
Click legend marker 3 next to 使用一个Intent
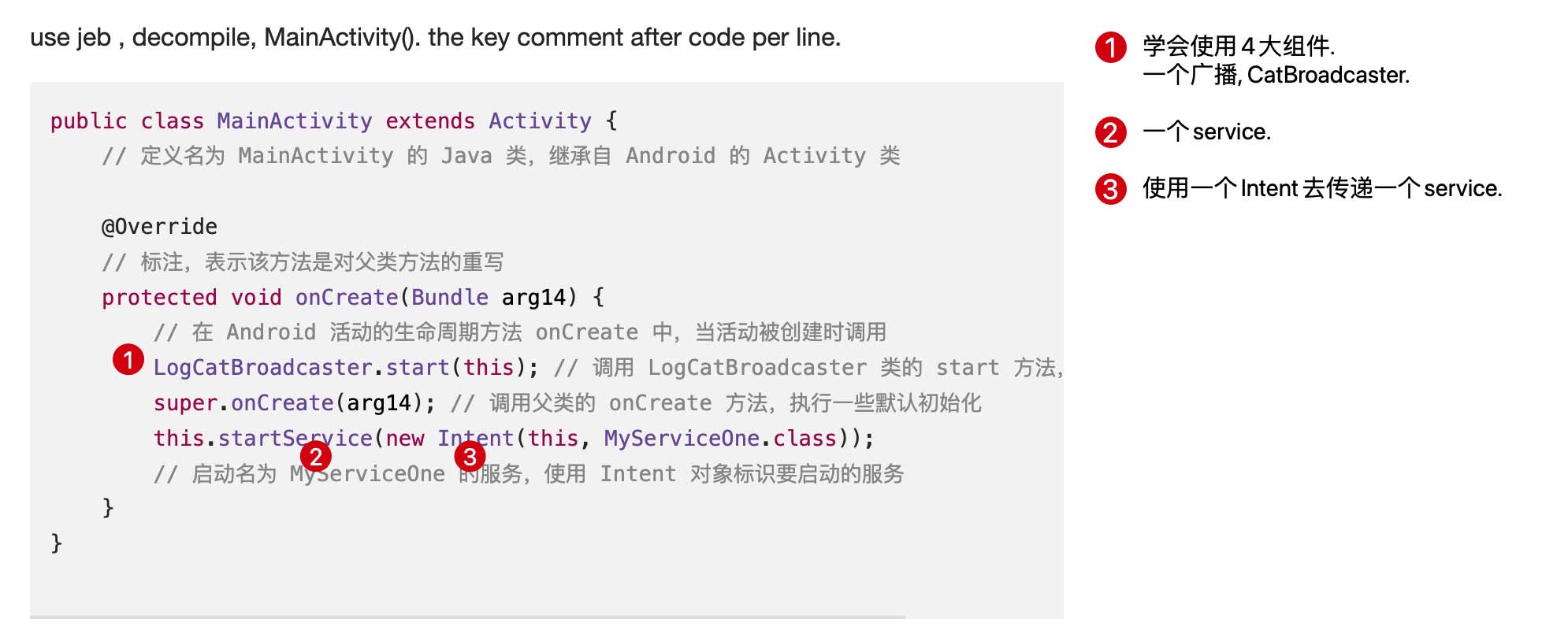1110,189
